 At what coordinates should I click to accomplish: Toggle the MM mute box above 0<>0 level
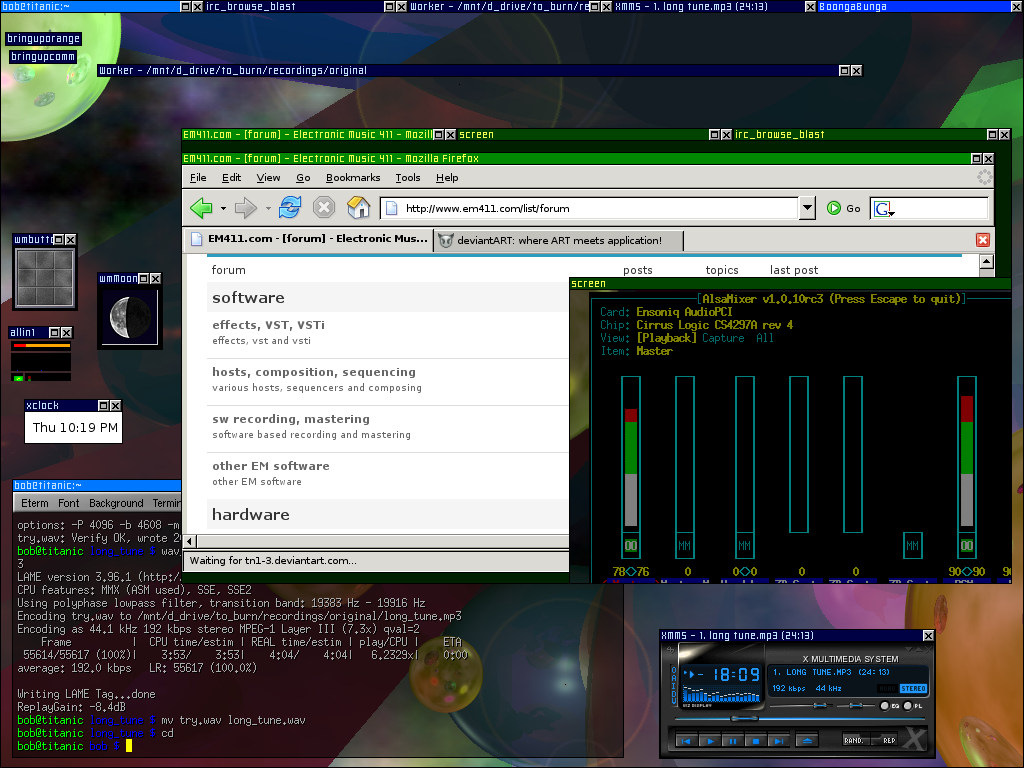744,545
